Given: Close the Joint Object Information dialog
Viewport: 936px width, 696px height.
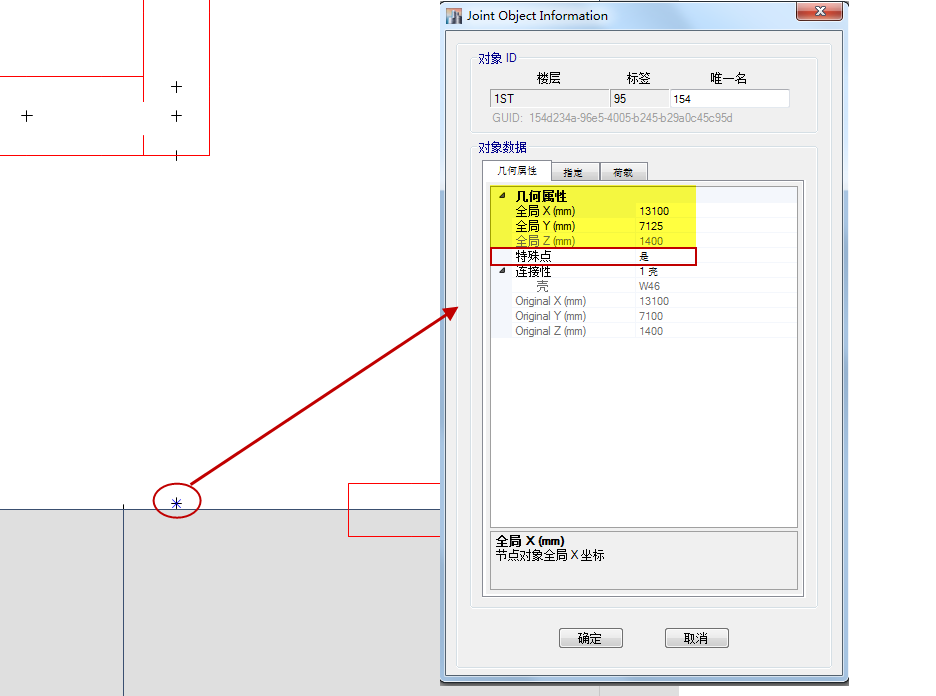Looking at the screenshot, I should point(820,12).
